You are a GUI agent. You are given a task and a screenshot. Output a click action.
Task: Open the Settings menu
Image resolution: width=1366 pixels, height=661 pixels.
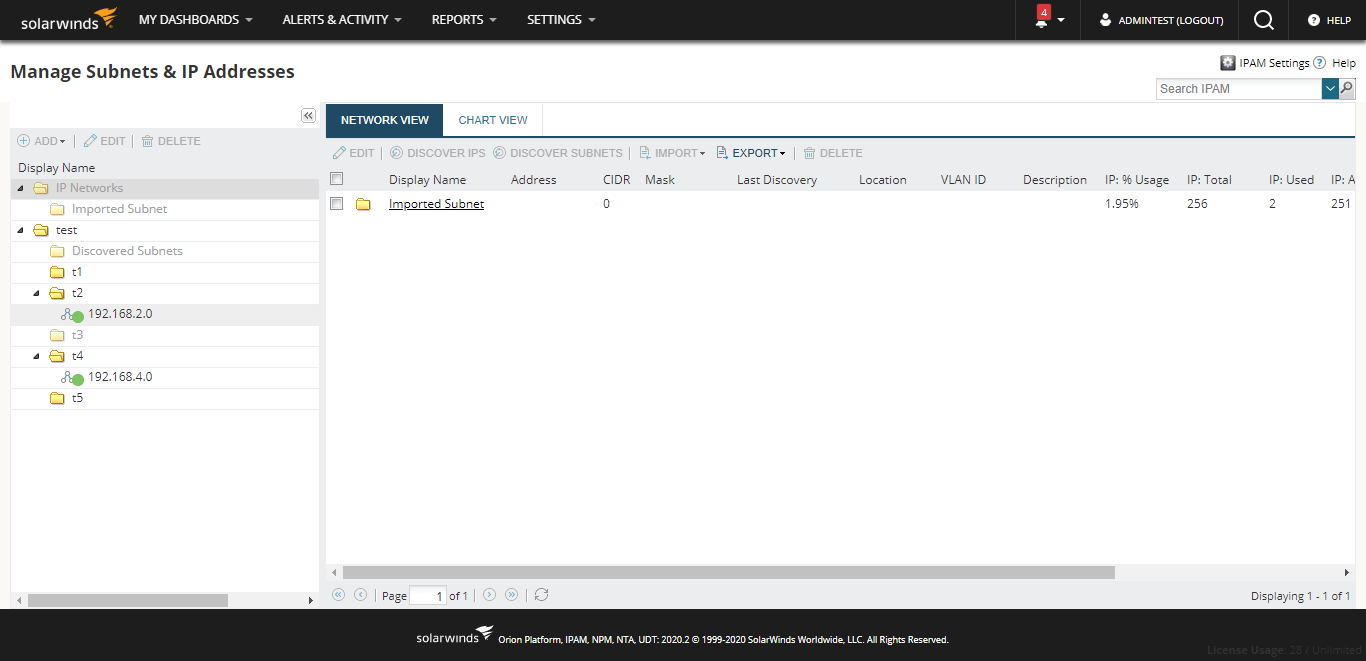pos(561,20)
